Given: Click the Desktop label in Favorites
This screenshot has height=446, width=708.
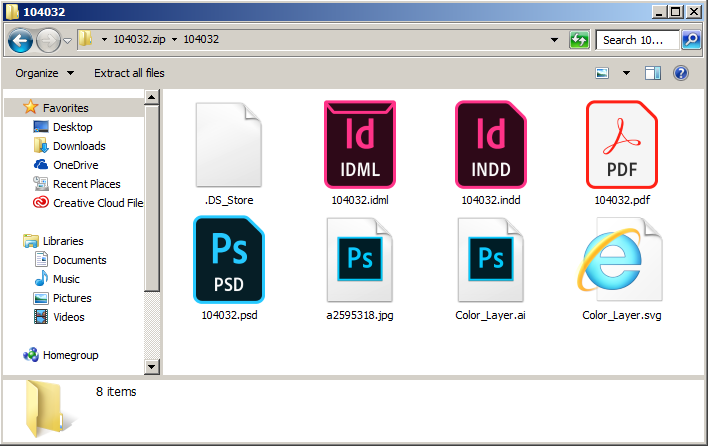Looking at the screenshot, I should (73, 127).
